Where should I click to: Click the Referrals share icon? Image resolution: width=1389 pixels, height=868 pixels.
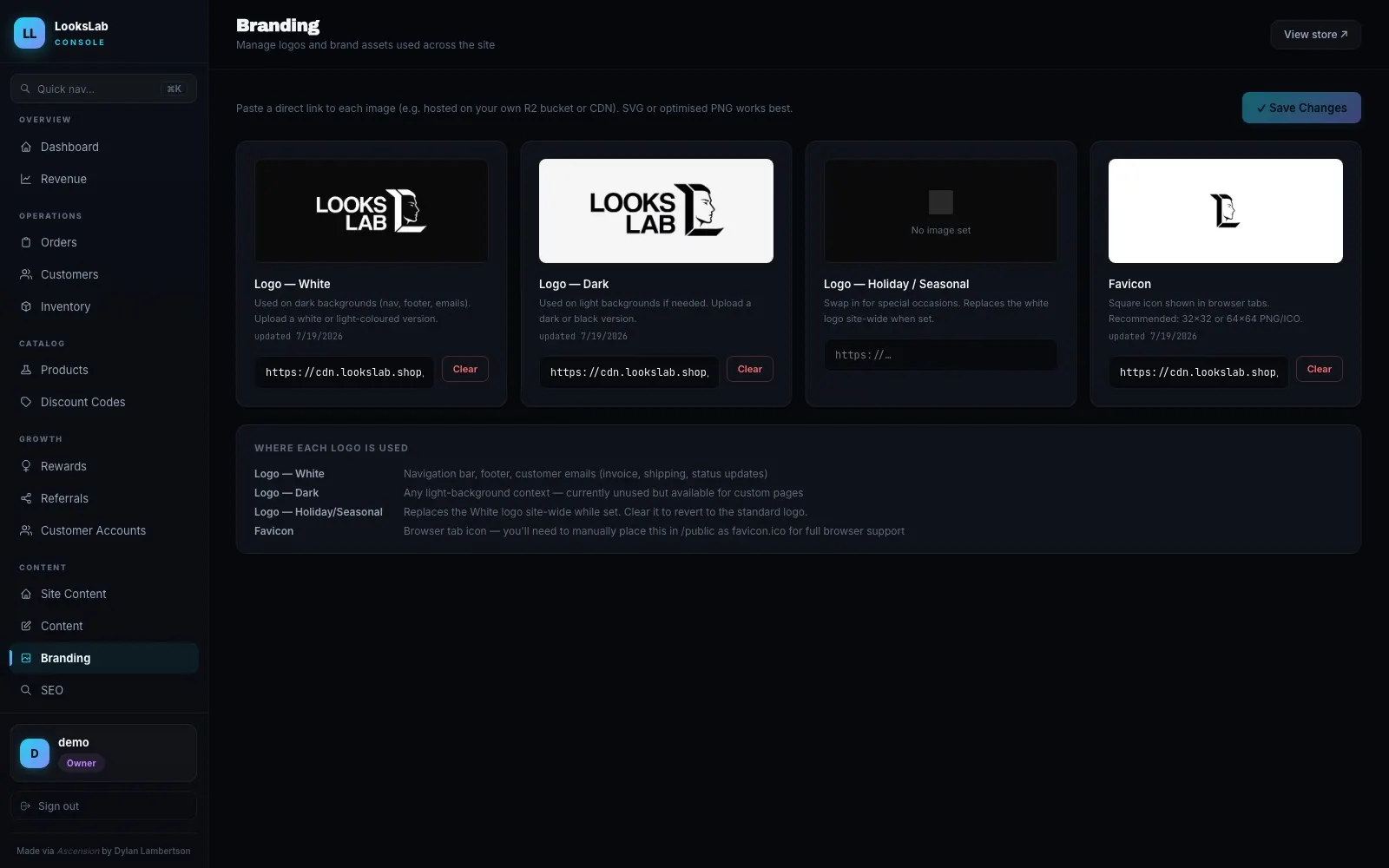(x=26, y=498)
